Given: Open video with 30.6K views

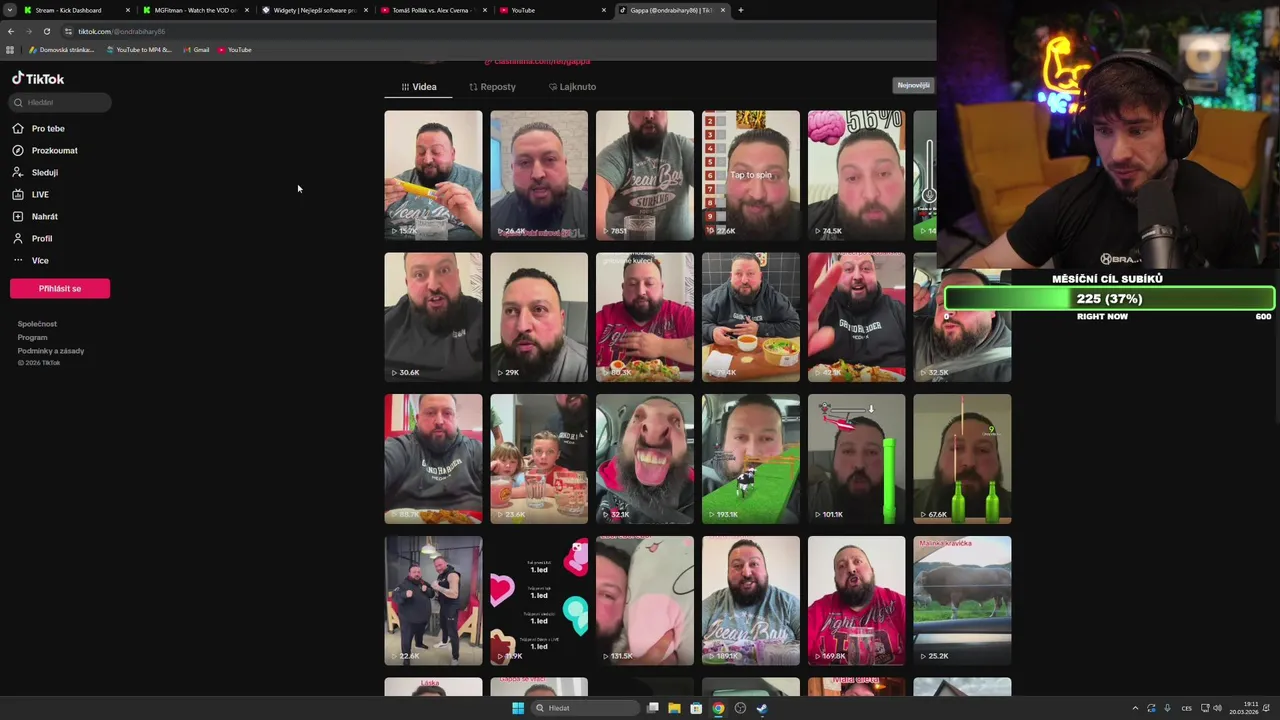Looking at the screenshot, I should 433,317.
